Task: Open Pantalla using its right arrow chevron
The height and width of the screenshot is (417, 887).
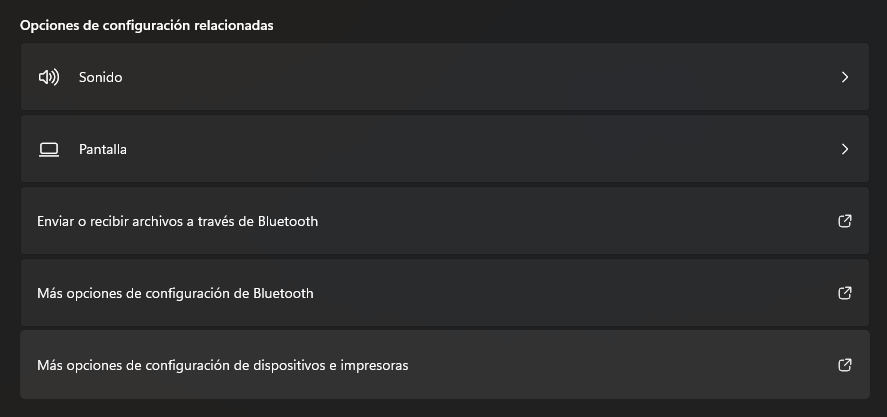Action: [845, 149]
